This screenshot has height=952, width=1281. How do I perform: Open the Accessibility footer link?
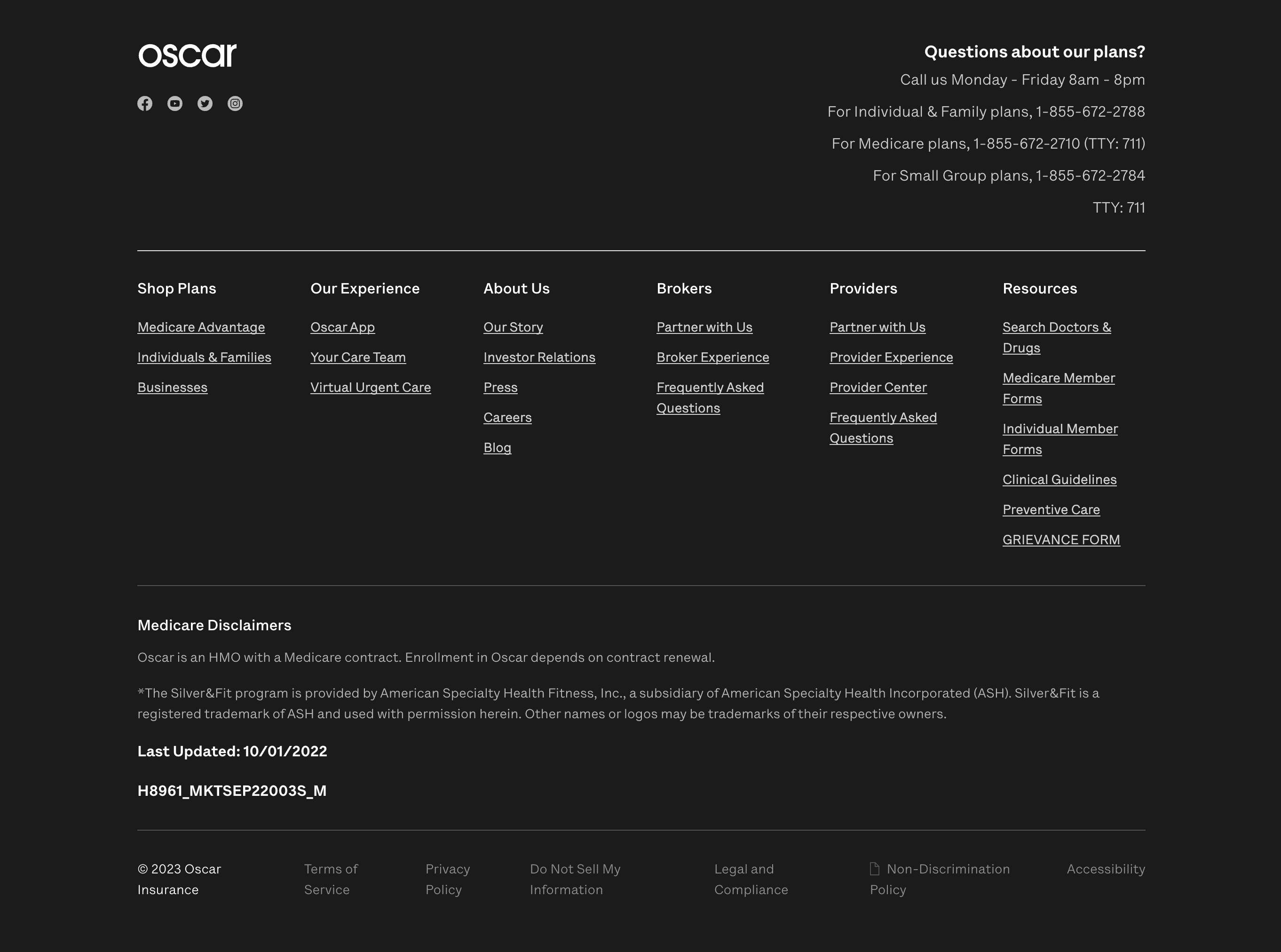[x=1105, y=869]
